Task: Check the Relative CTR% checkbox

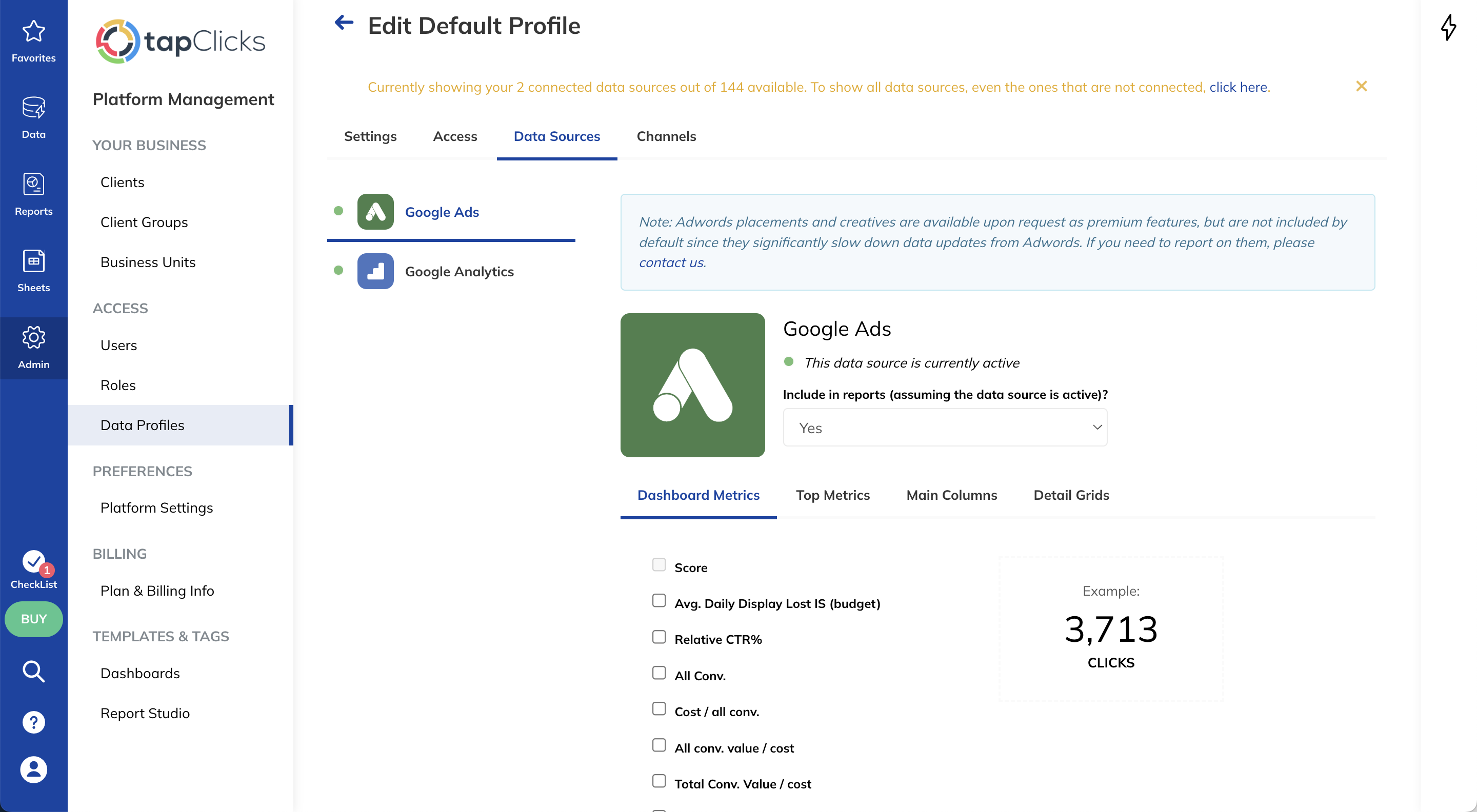Action: [659, 637]
